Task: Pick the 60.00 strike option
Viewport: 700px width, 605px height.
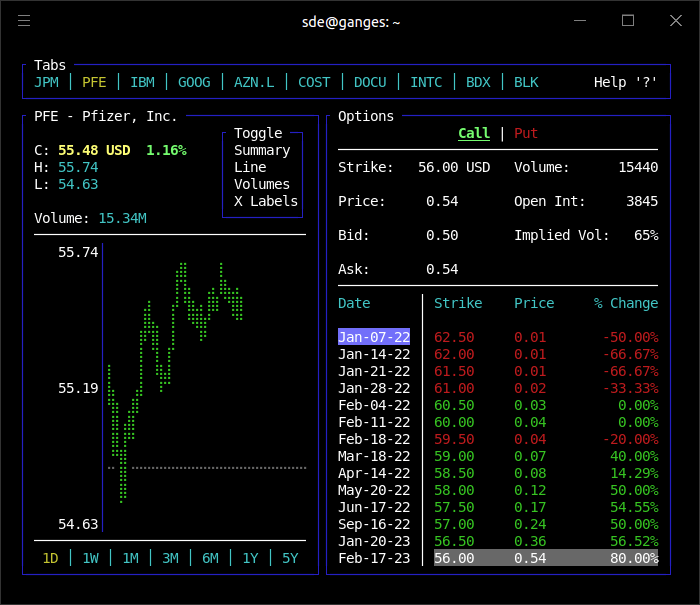Action: (x=546, y=422)
